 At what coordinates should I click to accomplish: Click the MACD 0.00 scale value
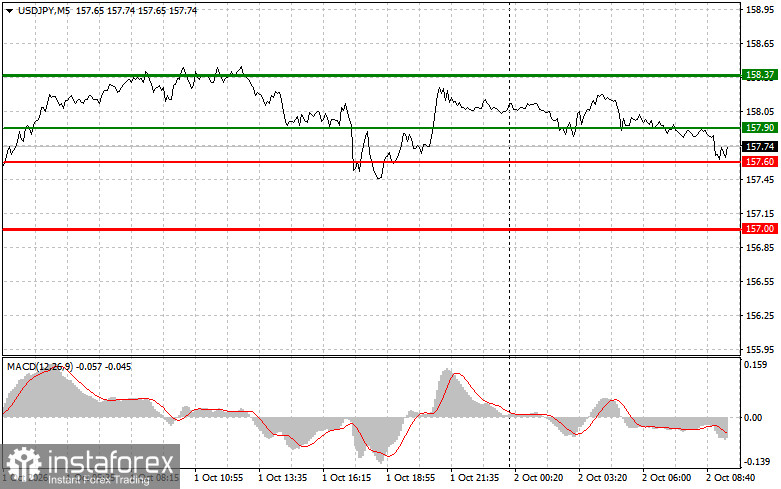[753, 417]
